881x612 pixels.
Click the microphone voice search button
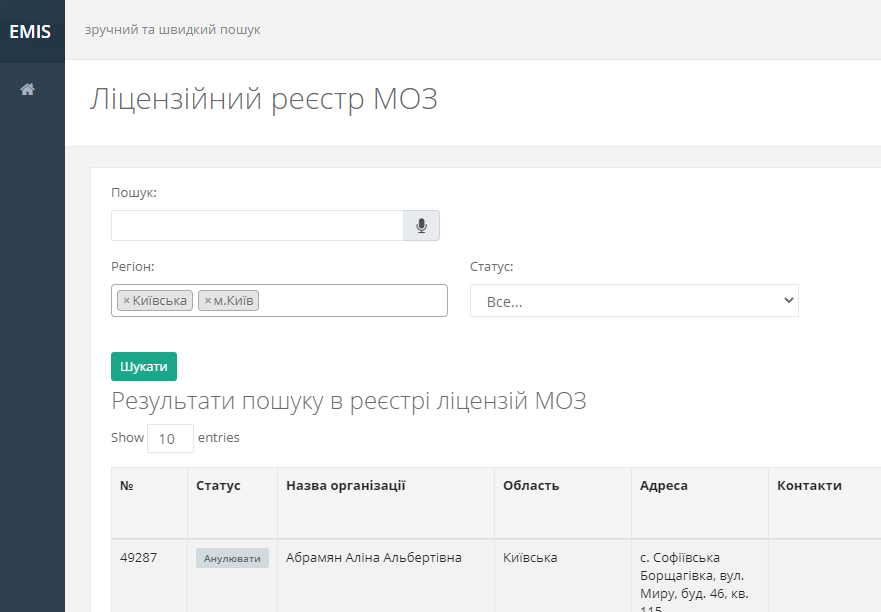(421, 225)
